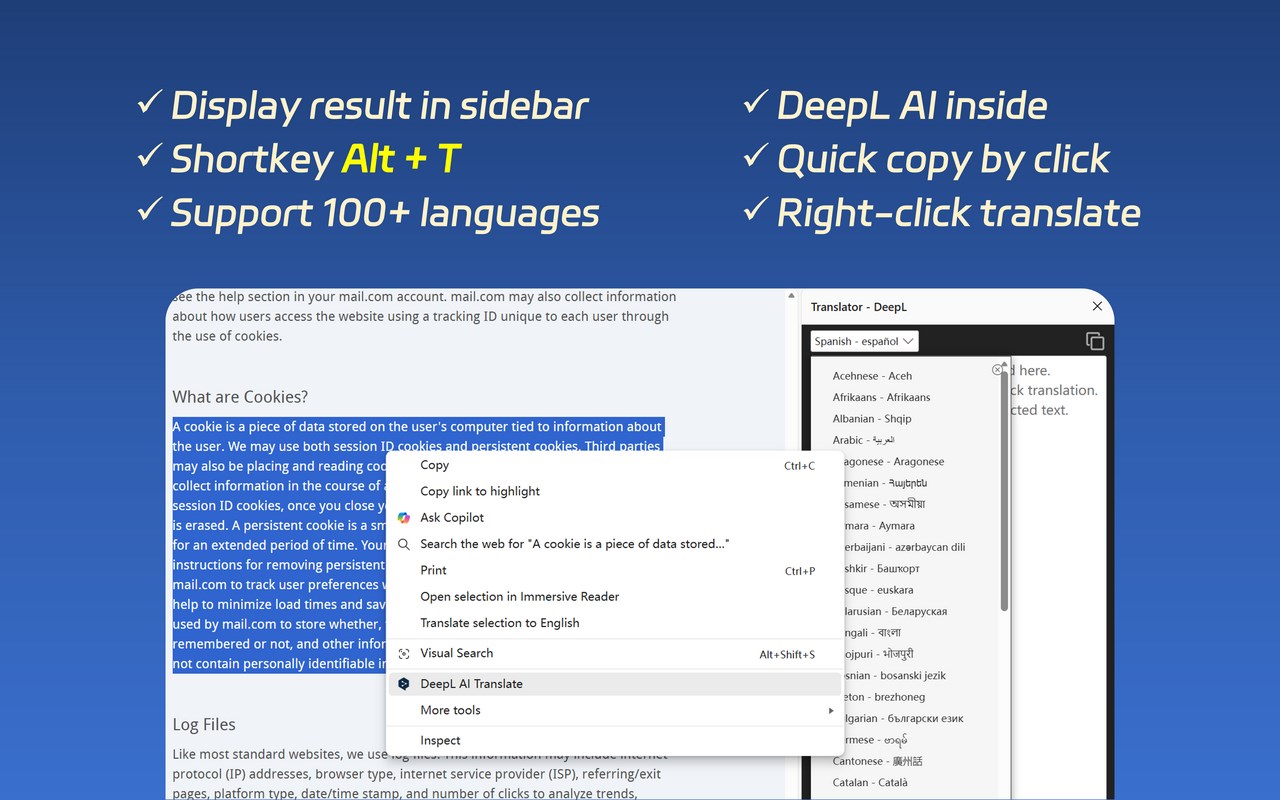
Task: Click Translate selection to English
Action: (x=501, y=622)
